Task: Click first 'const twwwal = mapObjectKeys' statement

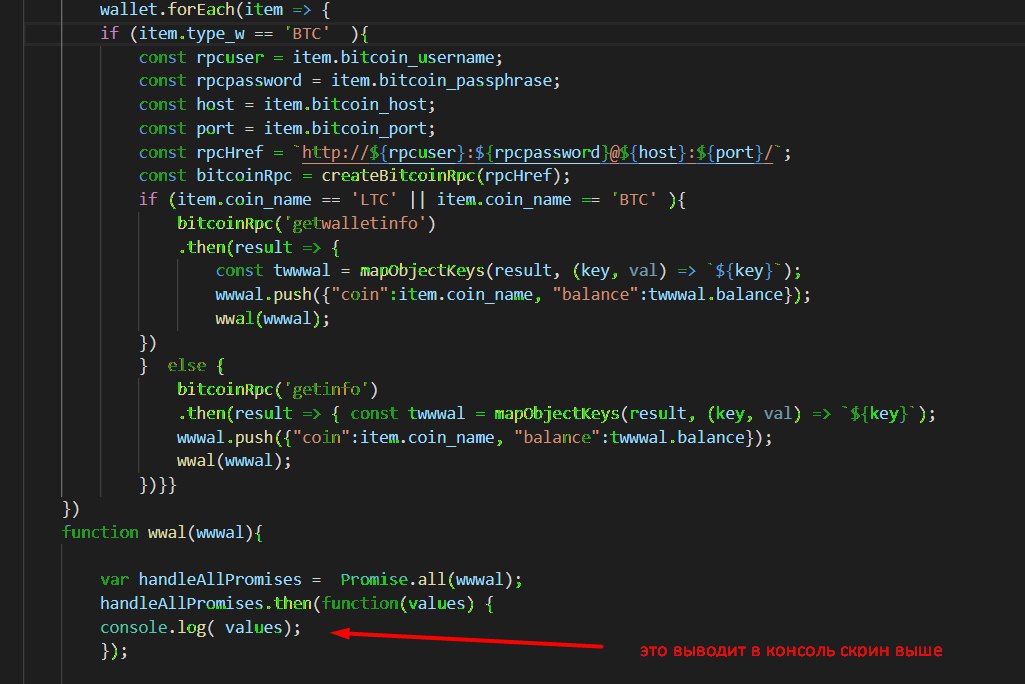Action: [x=508, y=271]
